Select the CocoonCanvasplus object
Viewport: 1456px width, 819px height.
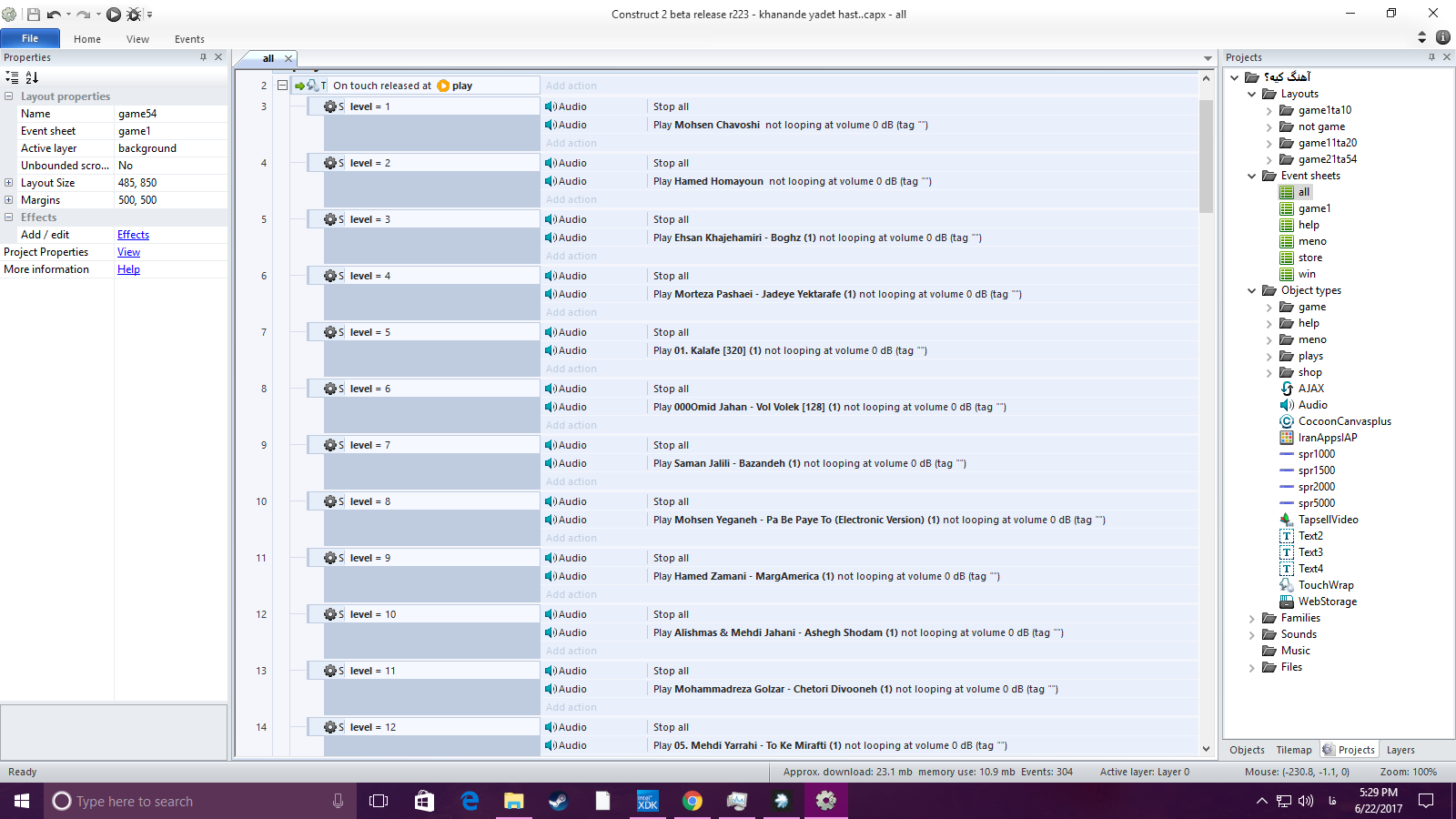tap(1344, 421)
